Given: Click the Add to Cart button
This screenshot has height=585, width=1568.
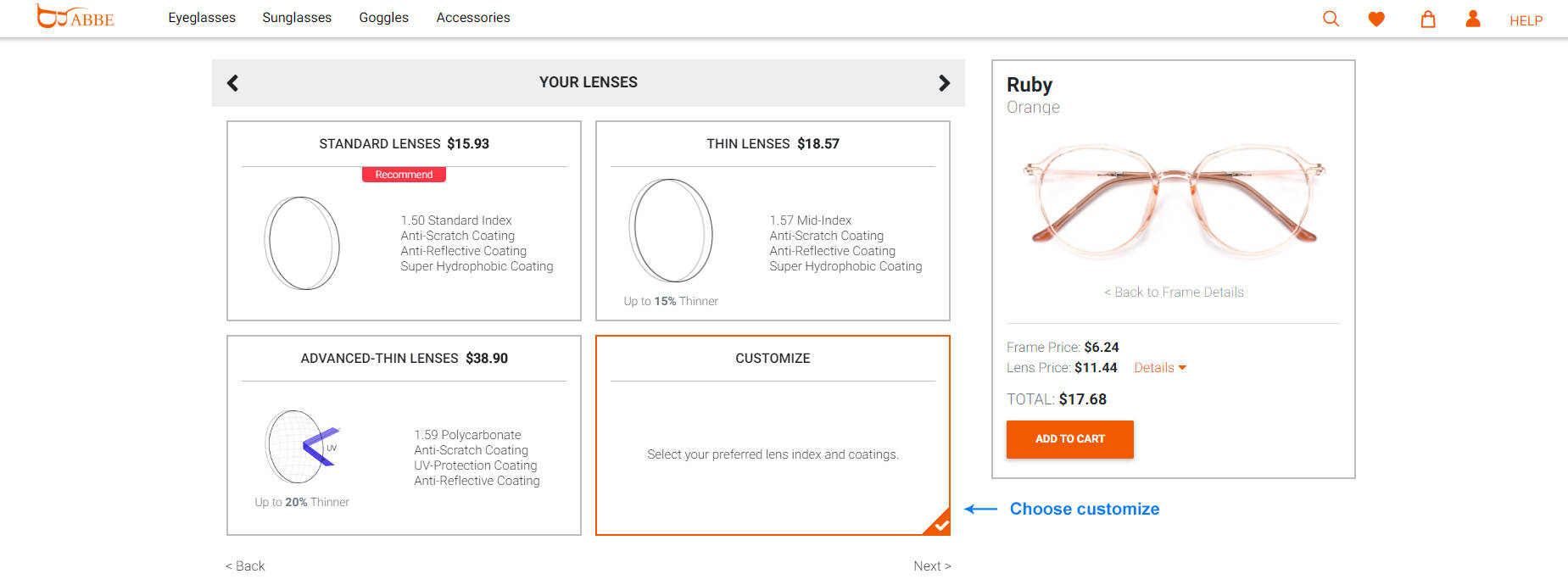Looking at the screenshot, I should click(x=1069, y=439).
